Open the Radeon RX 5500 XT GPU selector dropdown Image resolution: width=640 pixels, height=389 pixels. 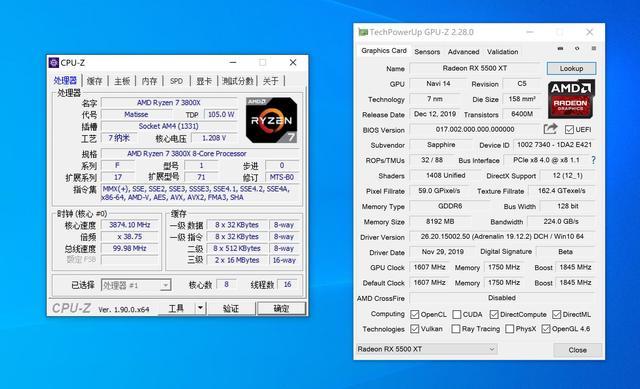427,349
